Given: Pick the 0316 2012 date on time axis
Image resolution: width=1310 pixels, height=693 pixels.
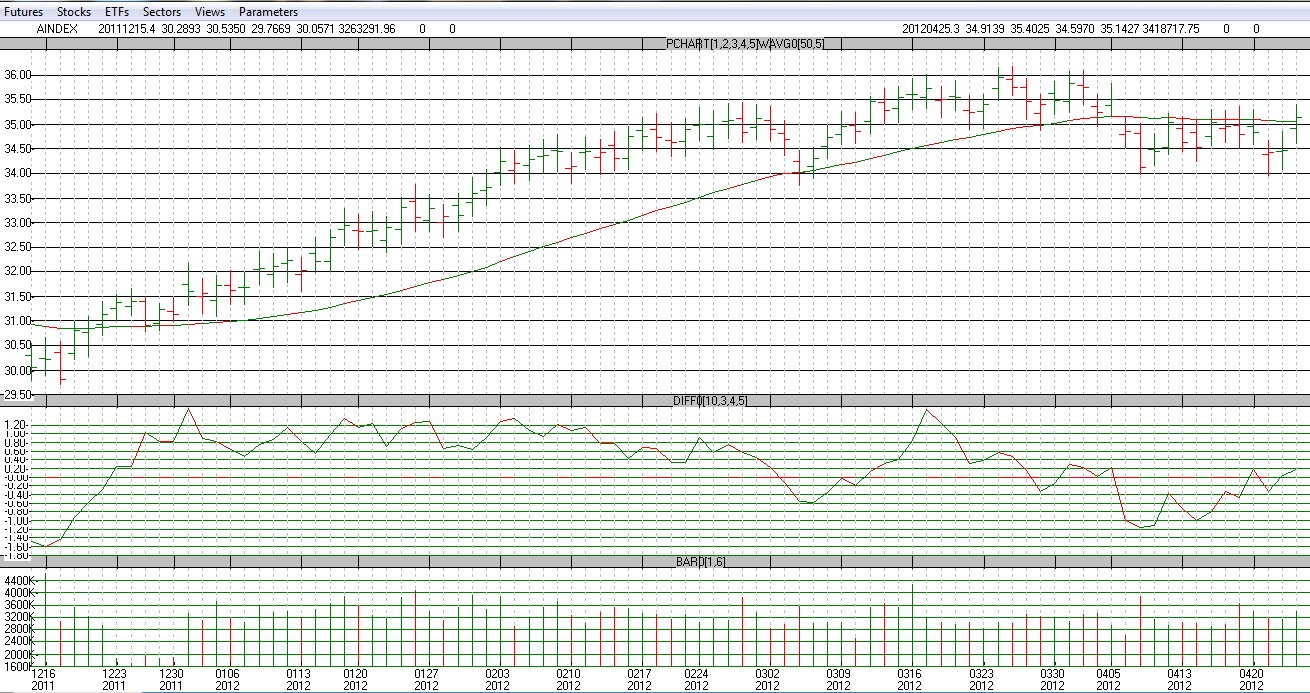Looking at the screenshot, I should (909, 679).
